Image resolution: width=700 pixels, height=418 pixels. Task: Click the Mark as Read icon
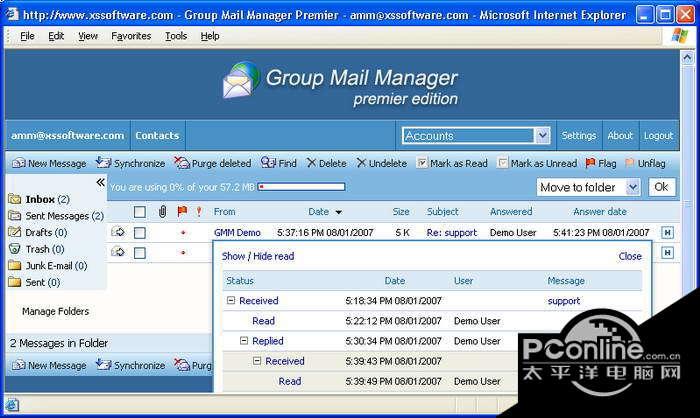422,163
